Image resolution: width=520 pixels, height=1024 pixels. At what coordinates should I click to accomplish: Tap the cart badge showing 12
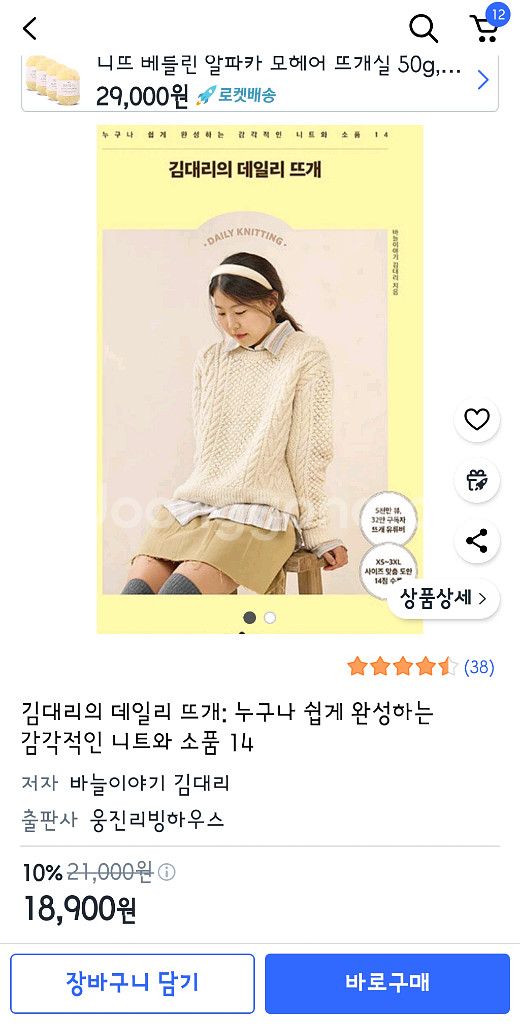[498, 14]
